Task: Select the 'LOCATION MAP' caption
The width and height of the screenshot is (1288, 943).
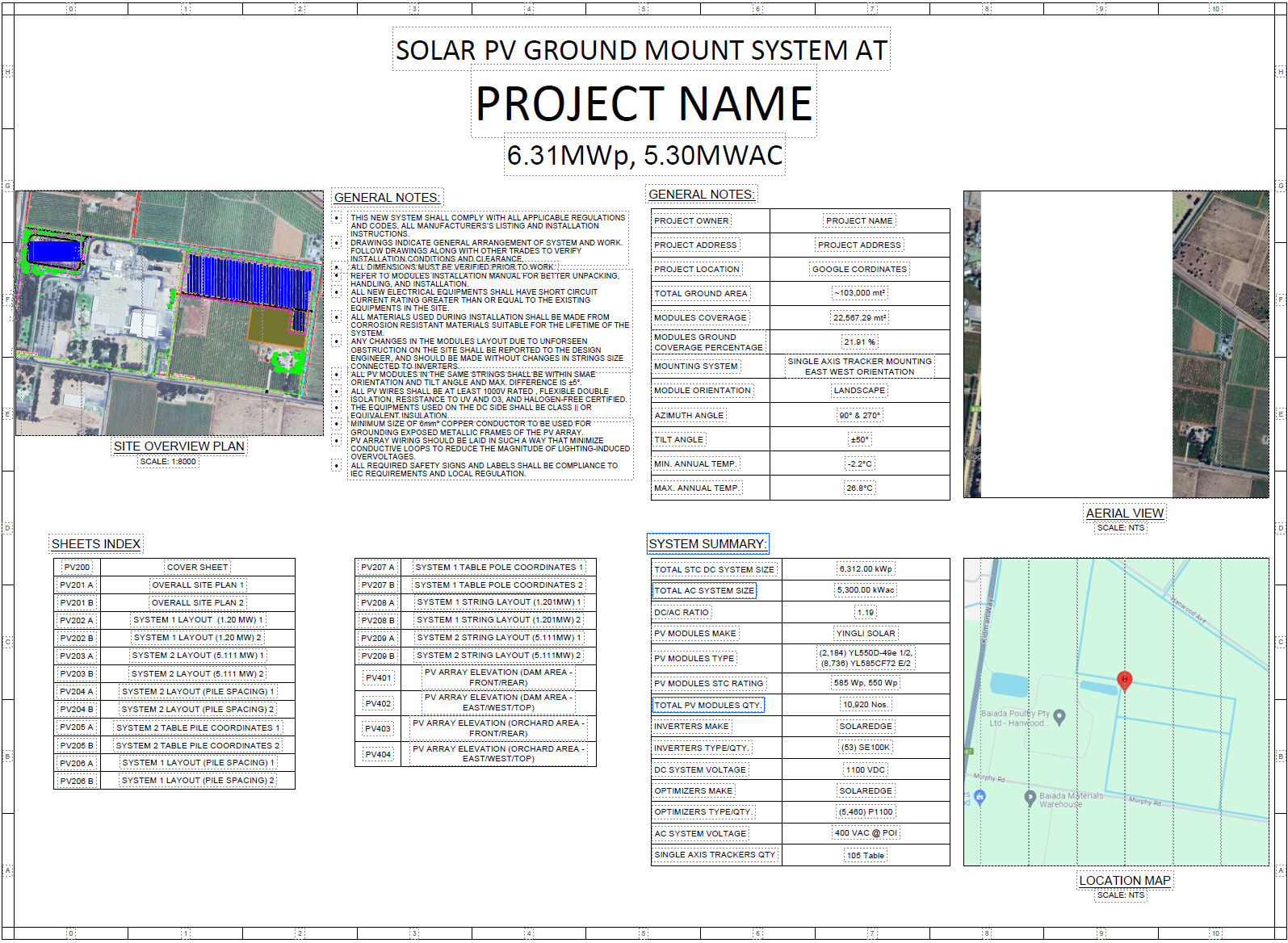Action: [1124, 881]
